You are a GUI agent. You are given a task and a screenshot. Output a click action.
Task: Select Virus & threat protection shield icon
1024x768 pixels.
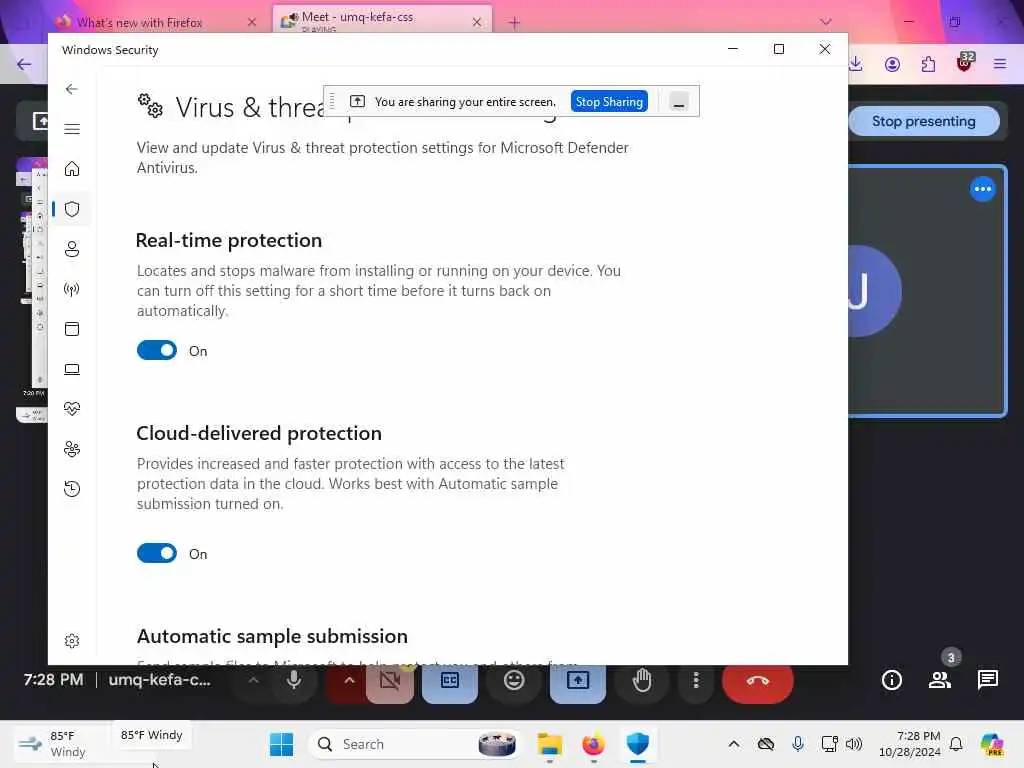pos(72,209)
